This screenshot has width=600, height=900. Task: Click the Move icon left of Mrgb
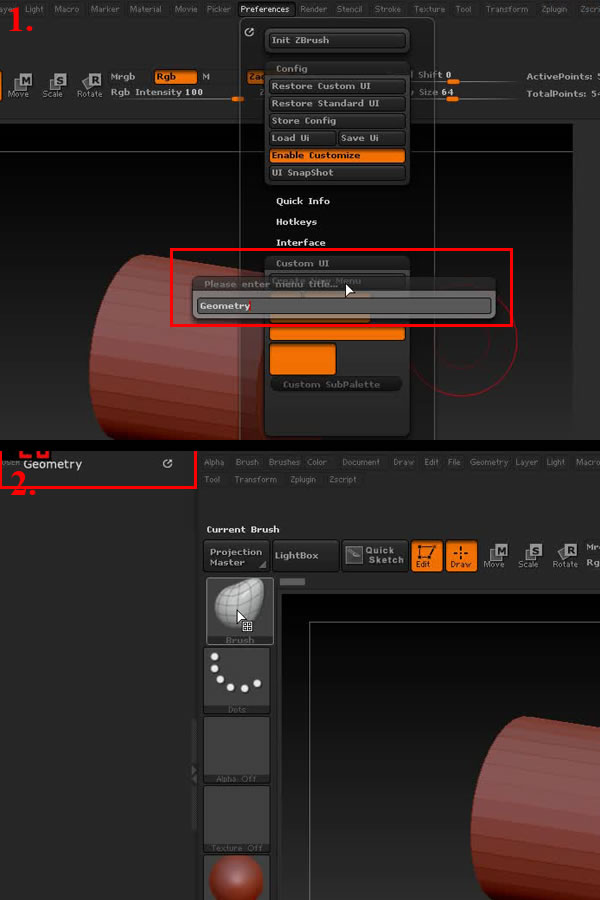(x=20, y=85)
